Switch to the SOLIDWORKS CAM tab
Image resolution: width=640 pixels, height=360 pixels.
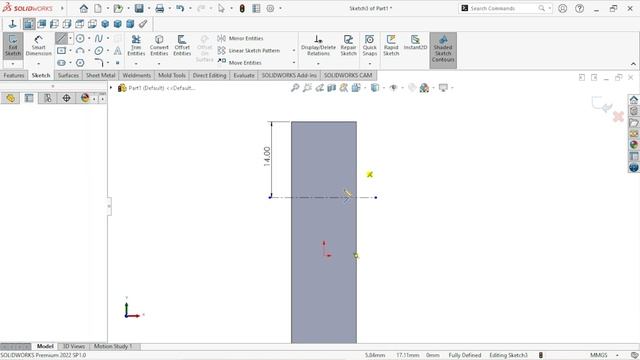(348, 76)
